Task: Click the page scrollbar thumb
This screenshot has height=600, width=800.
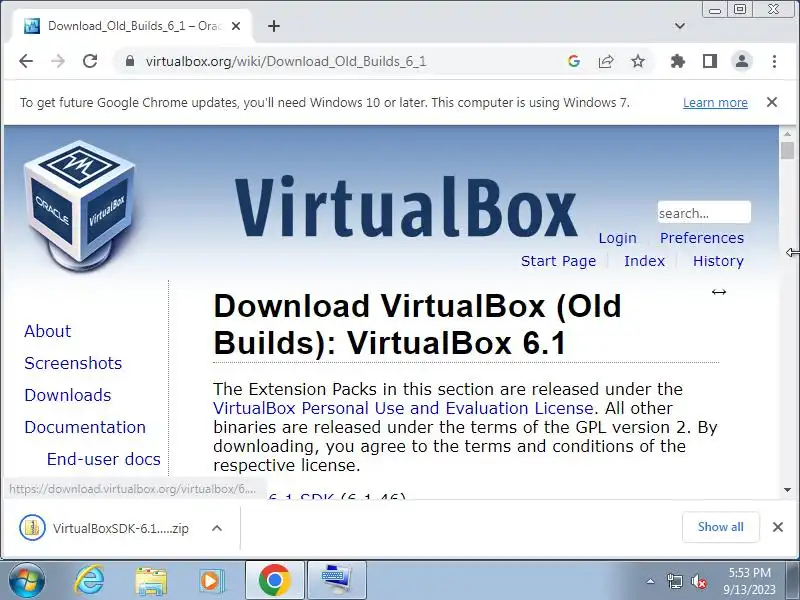Action: coord(787,151)
